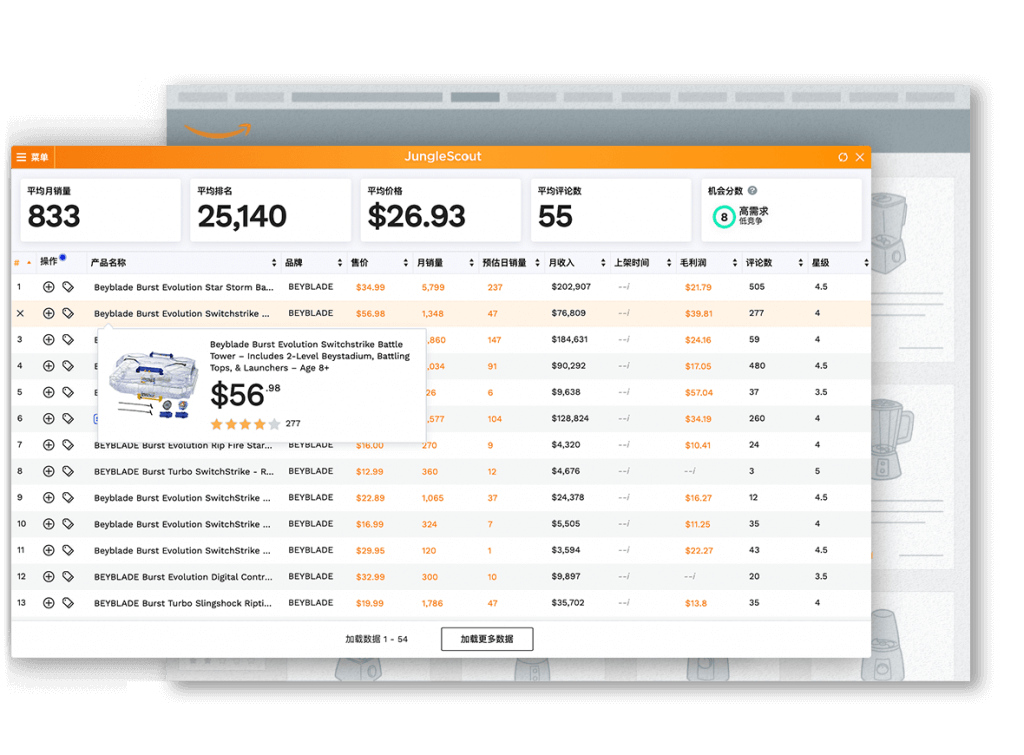Viewport: 1024px width, 755px height.
Task: Click the help icon beside 机会分数
Action: (x=752, y=191)
